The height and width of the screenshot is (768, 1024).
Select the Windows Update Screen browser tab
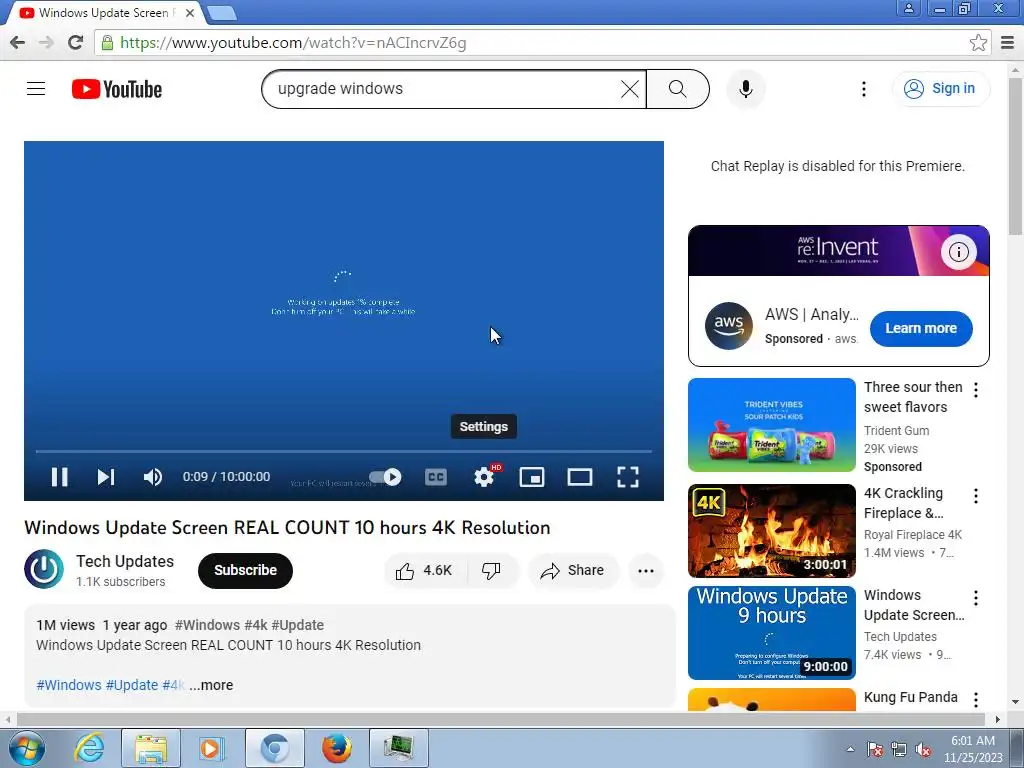[x=104, y=13]
